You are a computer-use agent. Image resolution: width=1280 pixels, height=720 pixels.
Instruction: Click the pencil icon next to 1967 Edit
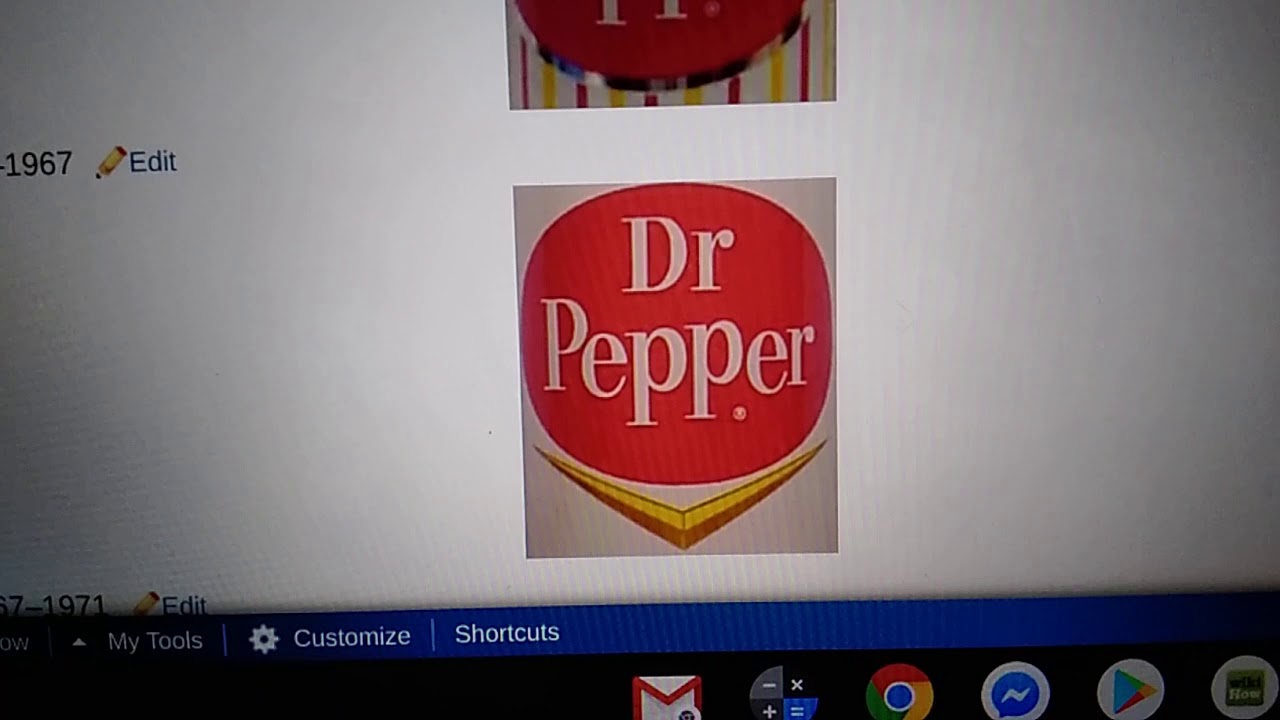111,162
